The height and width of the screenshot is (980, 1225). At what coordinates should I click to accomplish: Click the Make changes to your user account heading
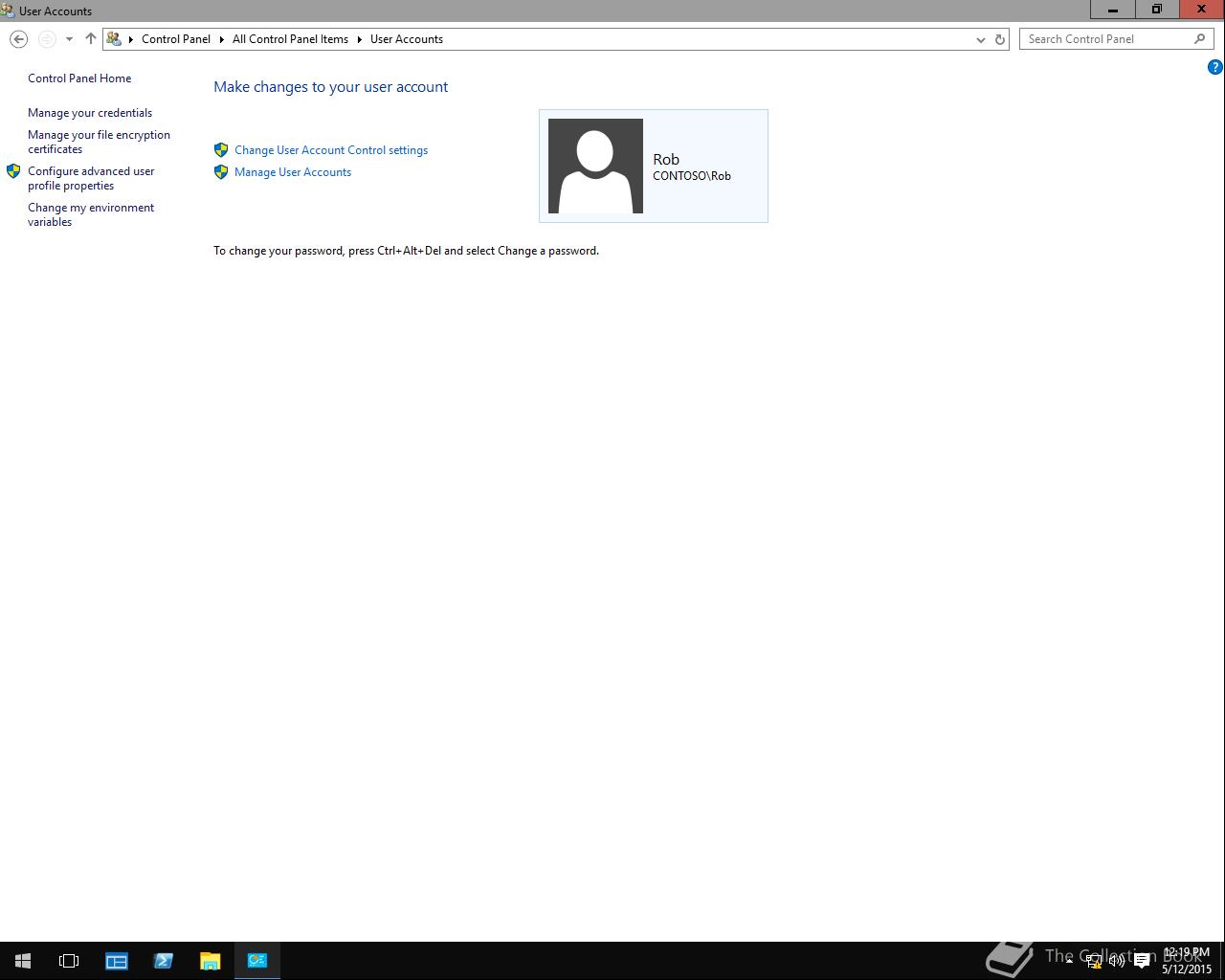(x=330, y=87)
